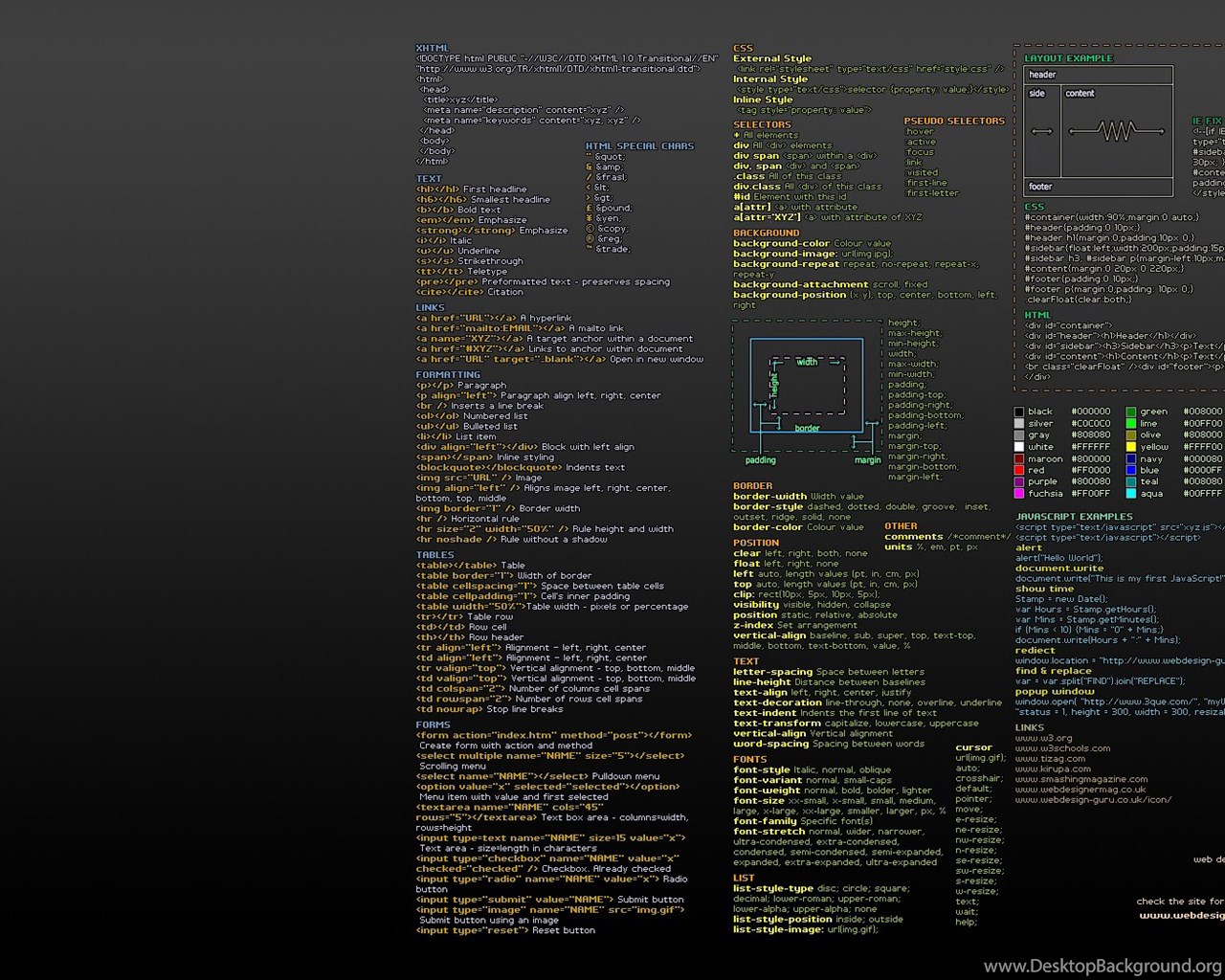The width and height of the screenshot is (1225, 980).
Task: Click the LIST section heading
Action: (744, 879)
